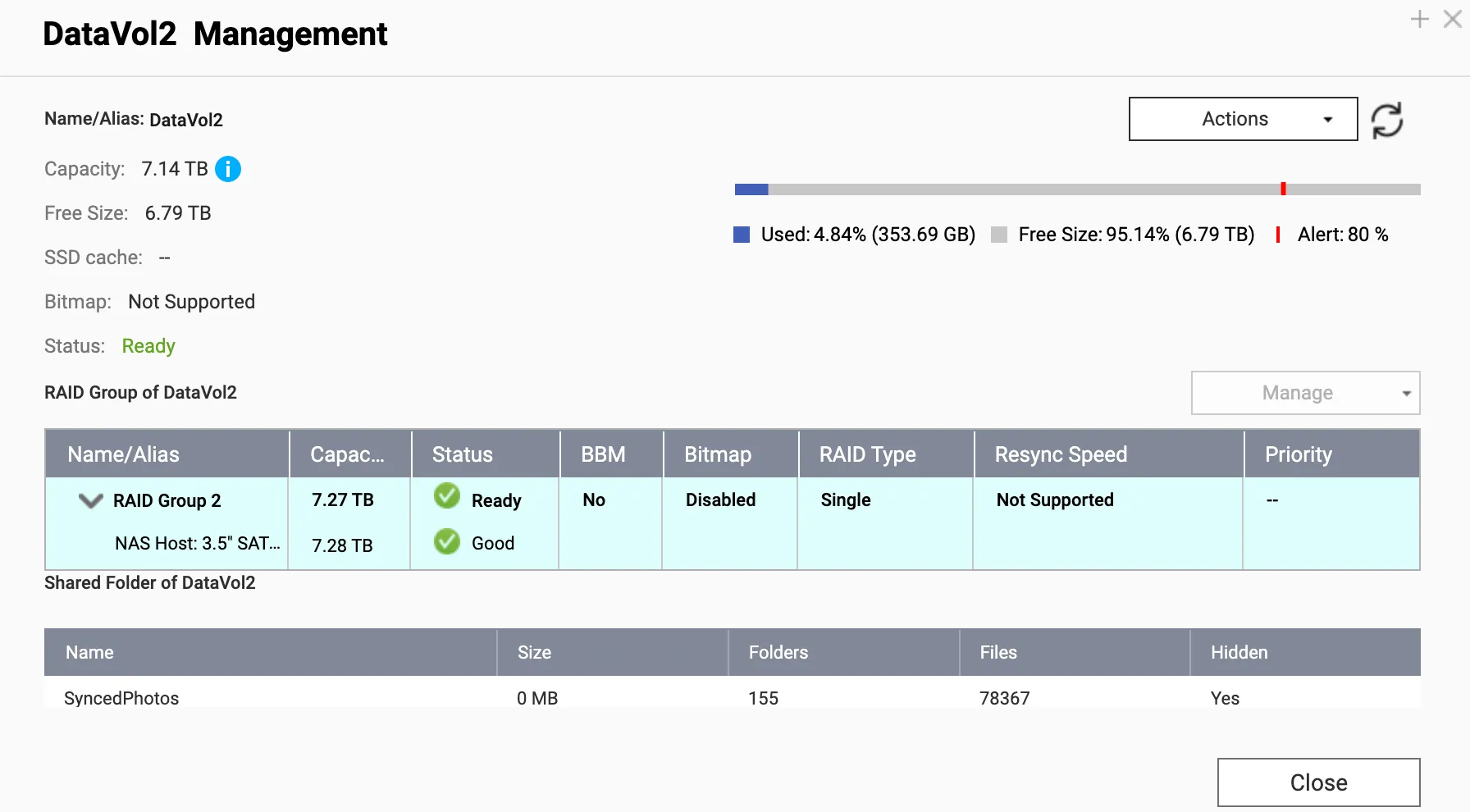Click the plus icon in top corner
The height and width of the screenshot is (812, 1470).
pos(1419,19)
